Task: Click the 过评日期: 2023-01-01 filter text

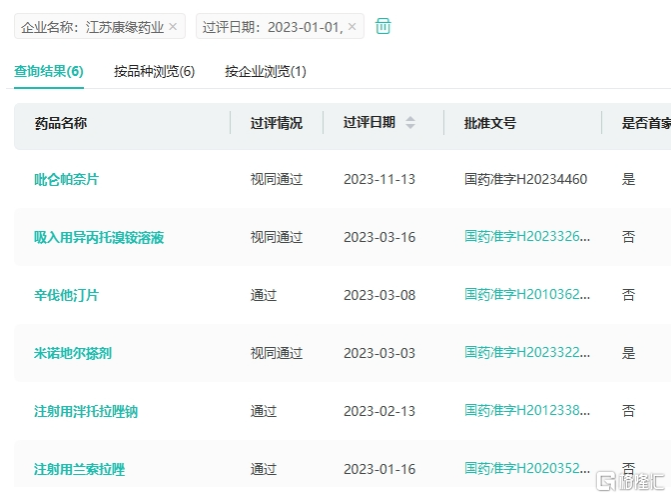Action: point(273,27)
